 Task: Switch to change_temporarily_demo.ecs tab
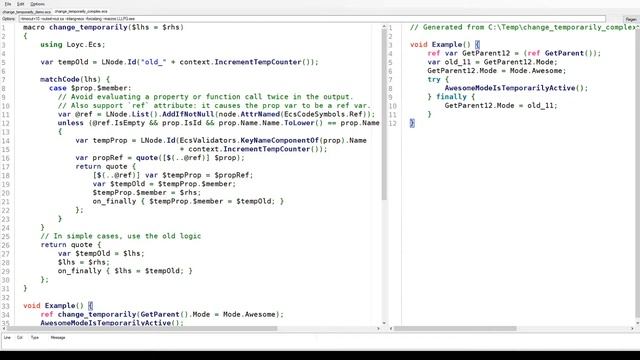[27, 12]
